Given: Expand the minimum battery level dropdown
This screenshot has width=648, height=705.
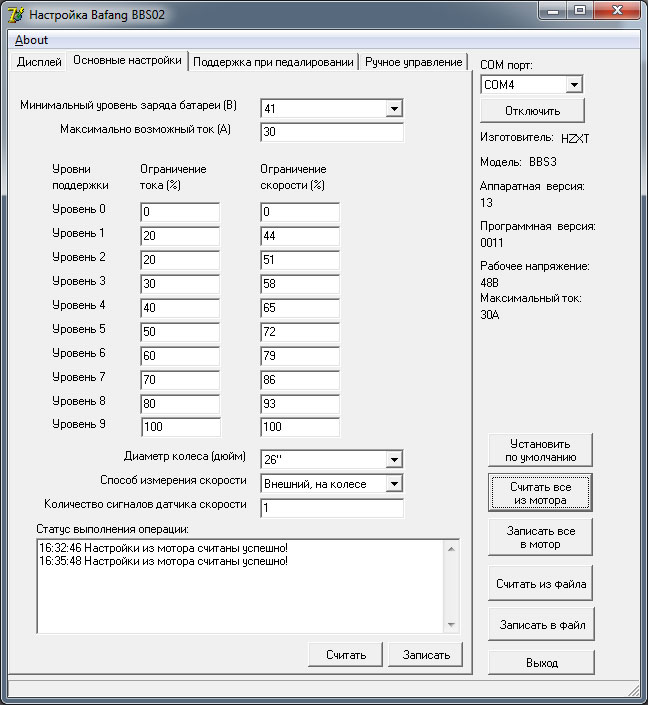Looking at the screenshot, I should pos(394,109).
